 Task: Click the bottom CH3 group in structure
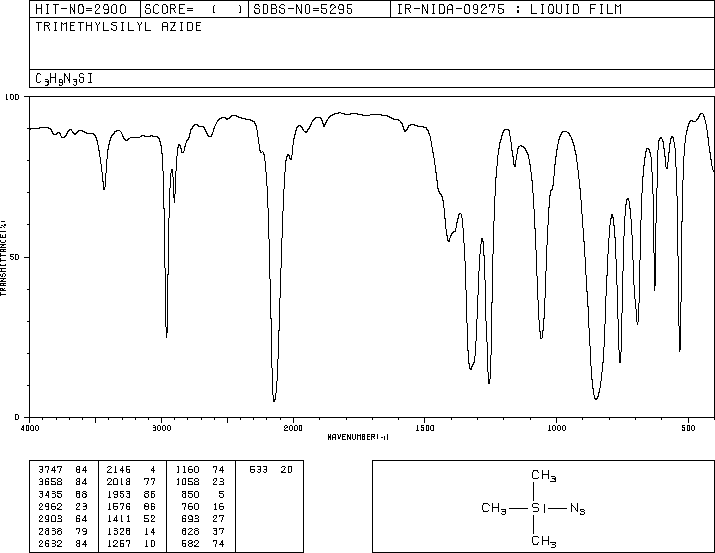pyautogui.click(x=544, y=541)
